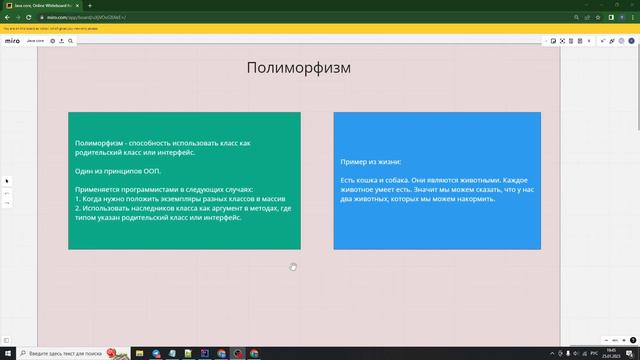
Task: Select the cursor tool in left toolbar
Action: (7, 181)
